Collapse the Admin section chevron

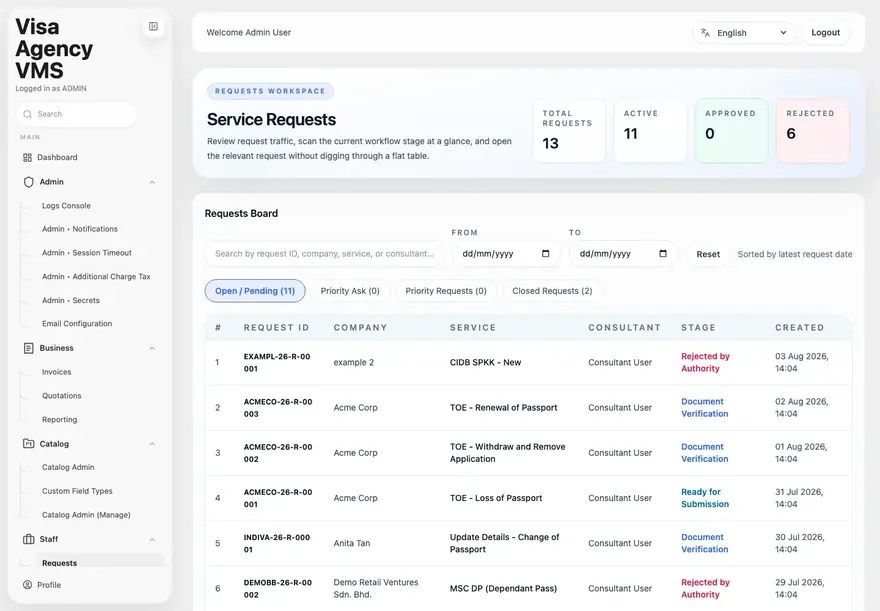(x=152, y=182)
